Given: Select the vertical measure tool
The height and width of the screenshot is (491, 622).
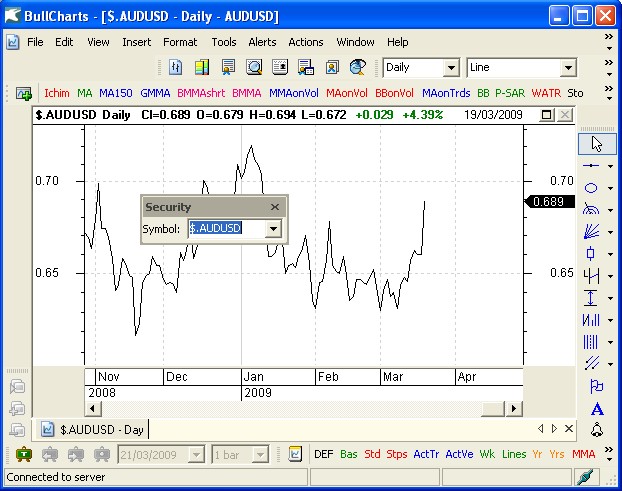Looking at the screenshot, I should coord(591,297).
